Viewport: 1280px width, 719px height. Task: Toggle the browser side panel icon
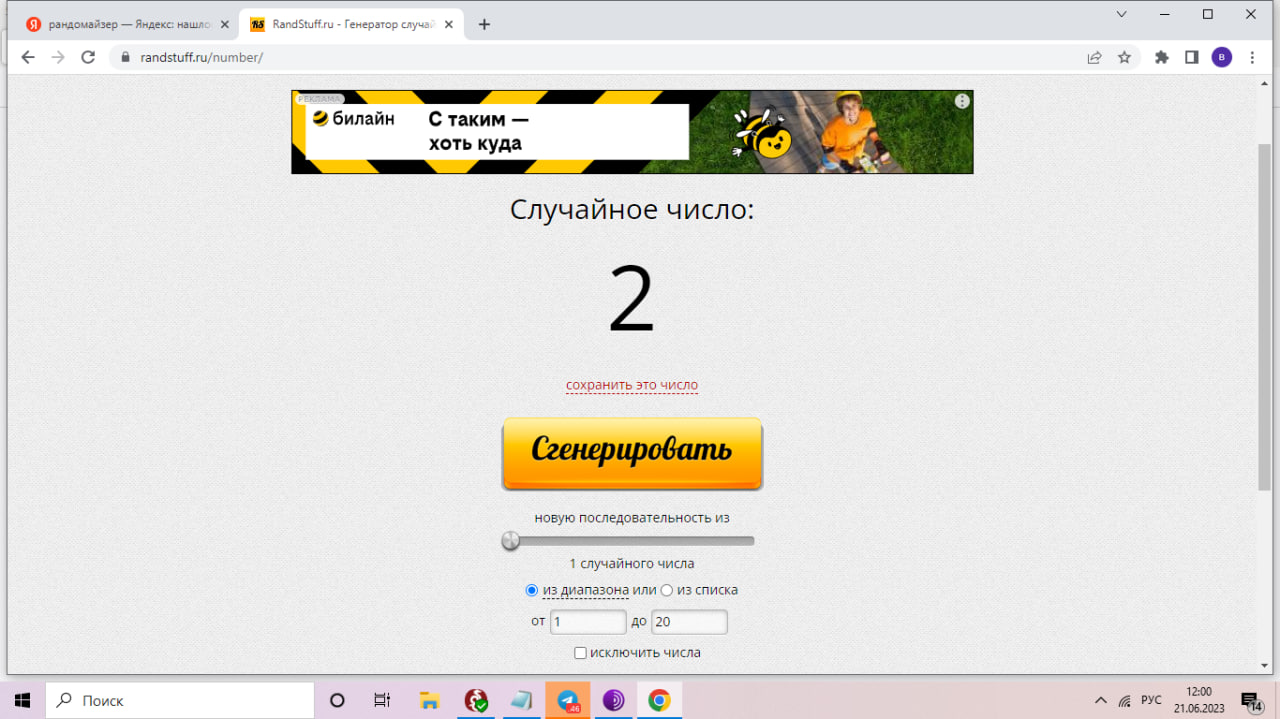tap(1191, 57)
